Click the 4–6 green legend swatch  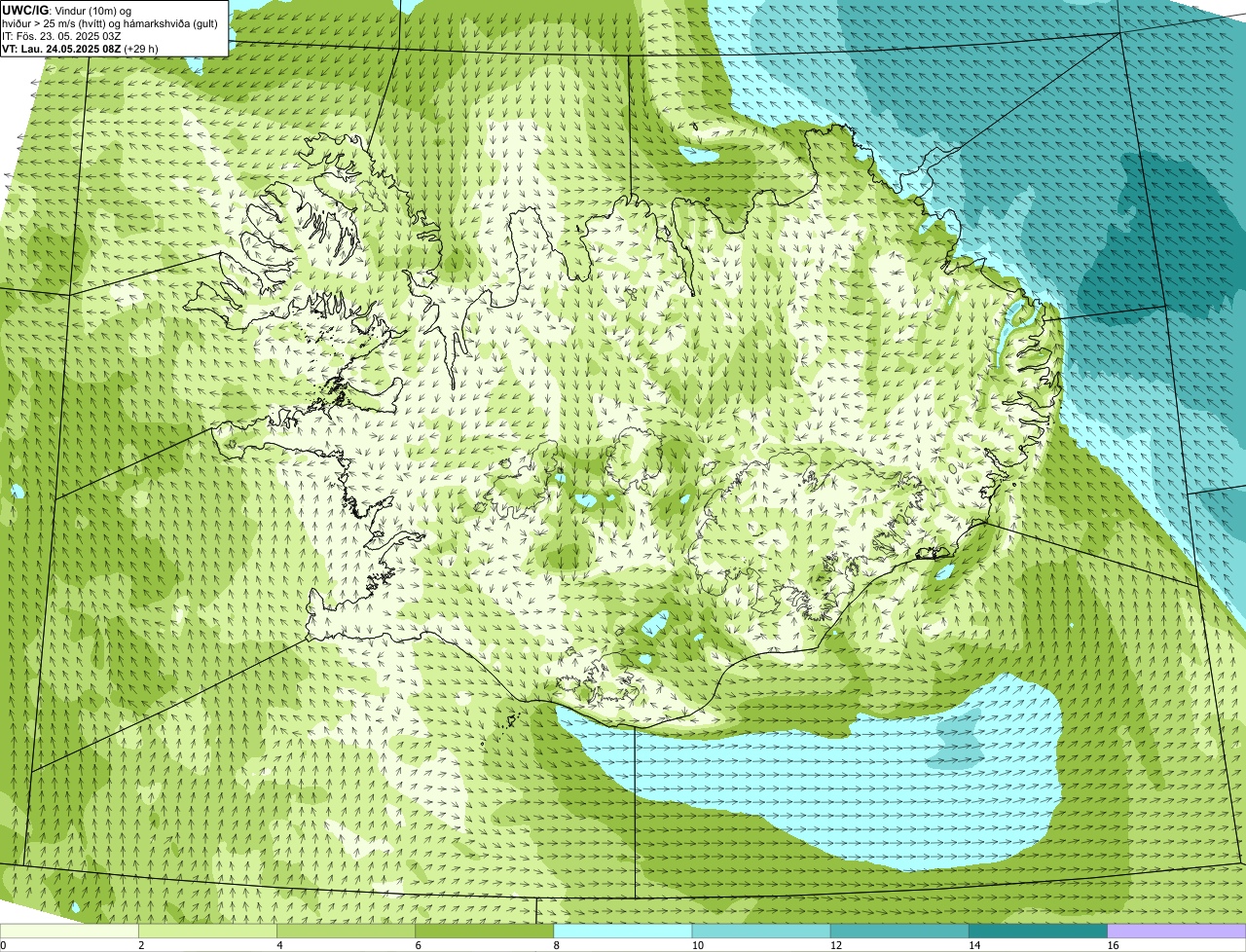[346, 931]
